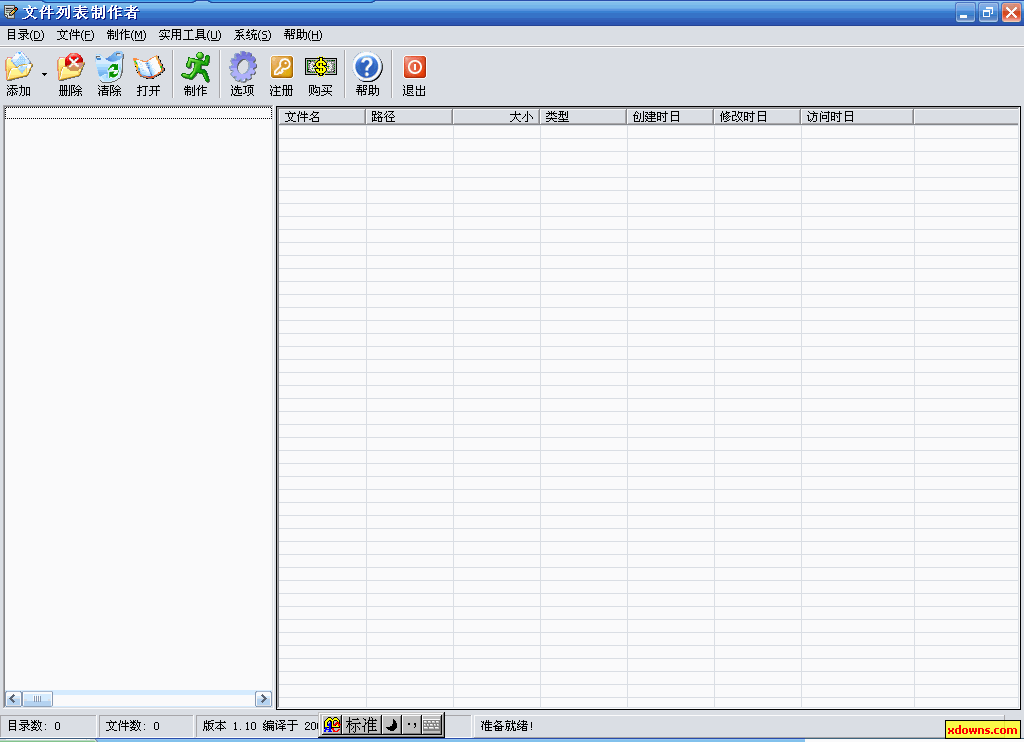Viewport: 1024px width, 742px height.
Task: Sort by the 创建时日 column header
Action: click(670, 117)
